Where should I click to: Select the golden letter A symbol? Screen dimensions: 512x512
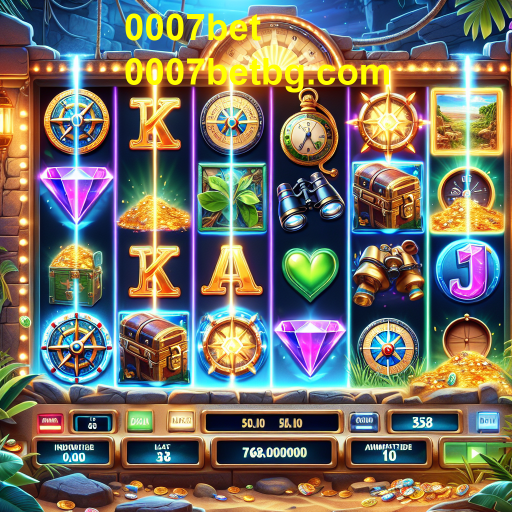pyautogui.click(x=232, y=271)
